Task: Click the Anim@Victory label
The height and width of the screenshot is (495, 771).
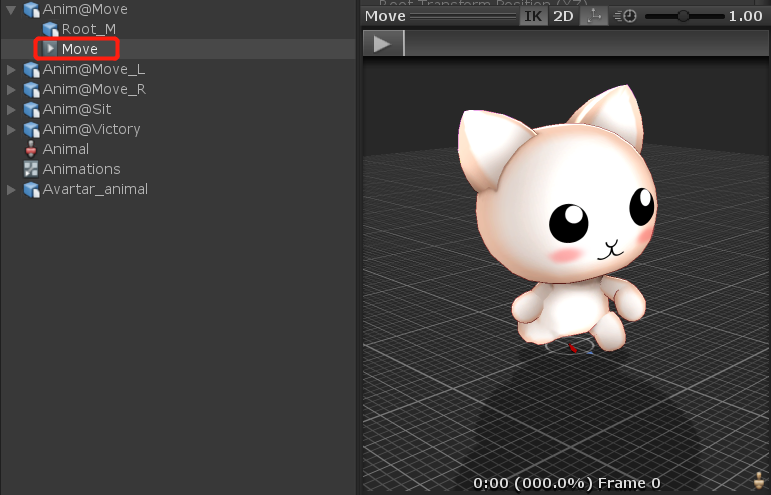Action: tap(91, 129)
